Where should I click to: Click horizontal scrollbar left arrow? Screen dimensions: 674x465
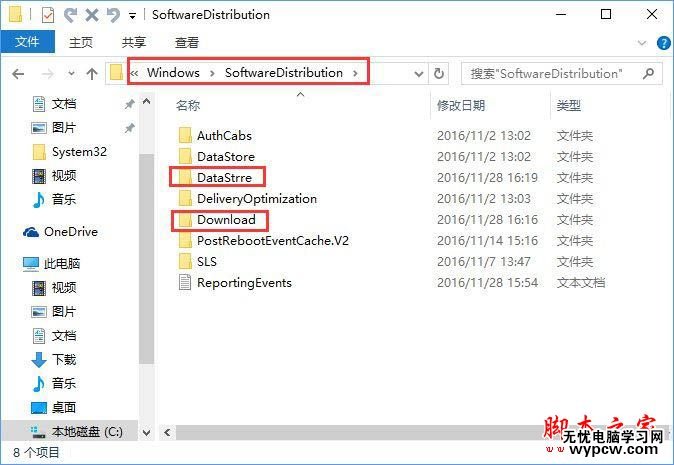(x=167, y=433)
